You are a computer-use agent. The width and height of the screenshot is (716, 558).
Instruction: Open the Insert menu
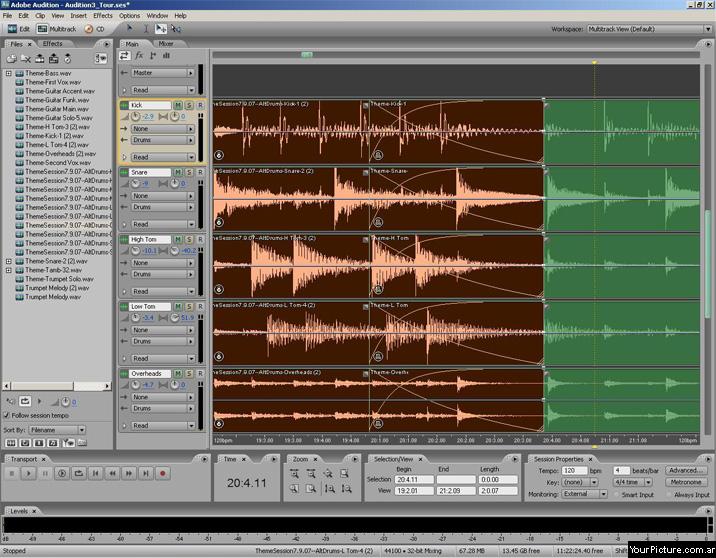click(79, 16)
